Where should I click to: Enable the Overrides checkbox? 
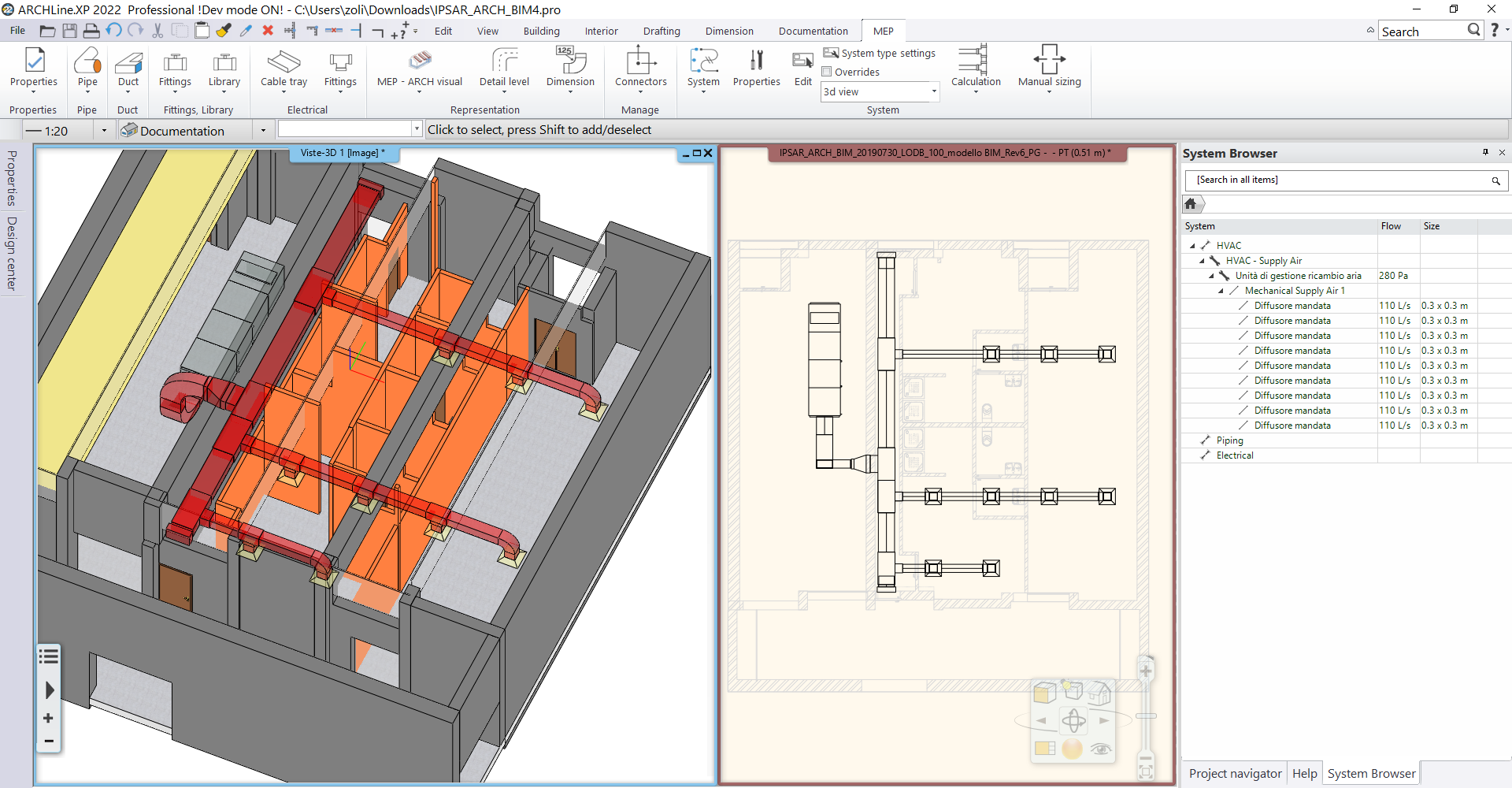pyautogui.click(x=827, y=72)
